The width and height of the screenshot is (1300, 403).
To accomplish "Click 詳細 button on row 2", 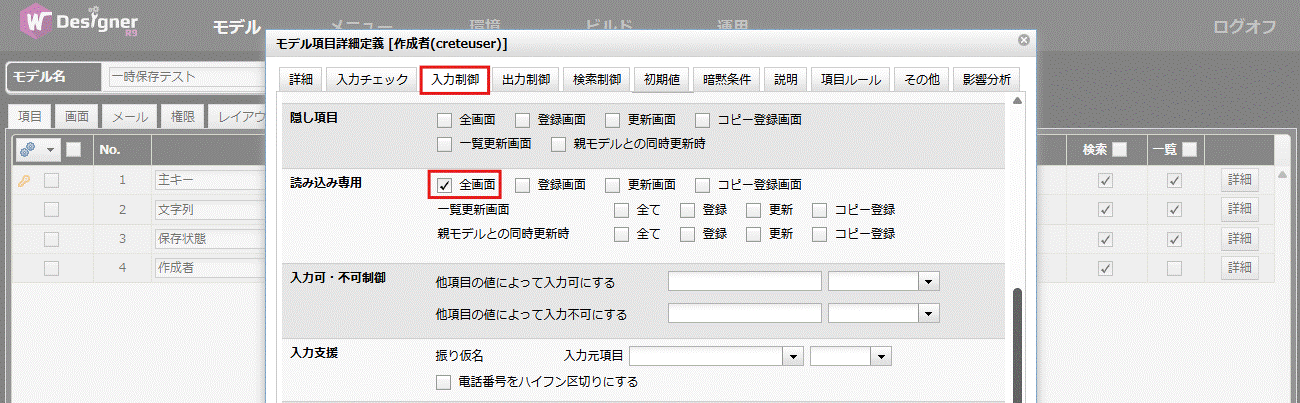I will pyautogui.click(x=1239, y=210).
